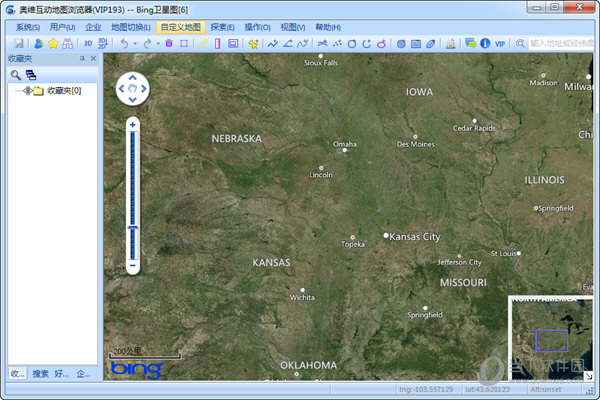Image resolution: width=600 pixels, height=400 pixels.
Task: Click the overview minimap thumbnail
Action: click(550, 338)
